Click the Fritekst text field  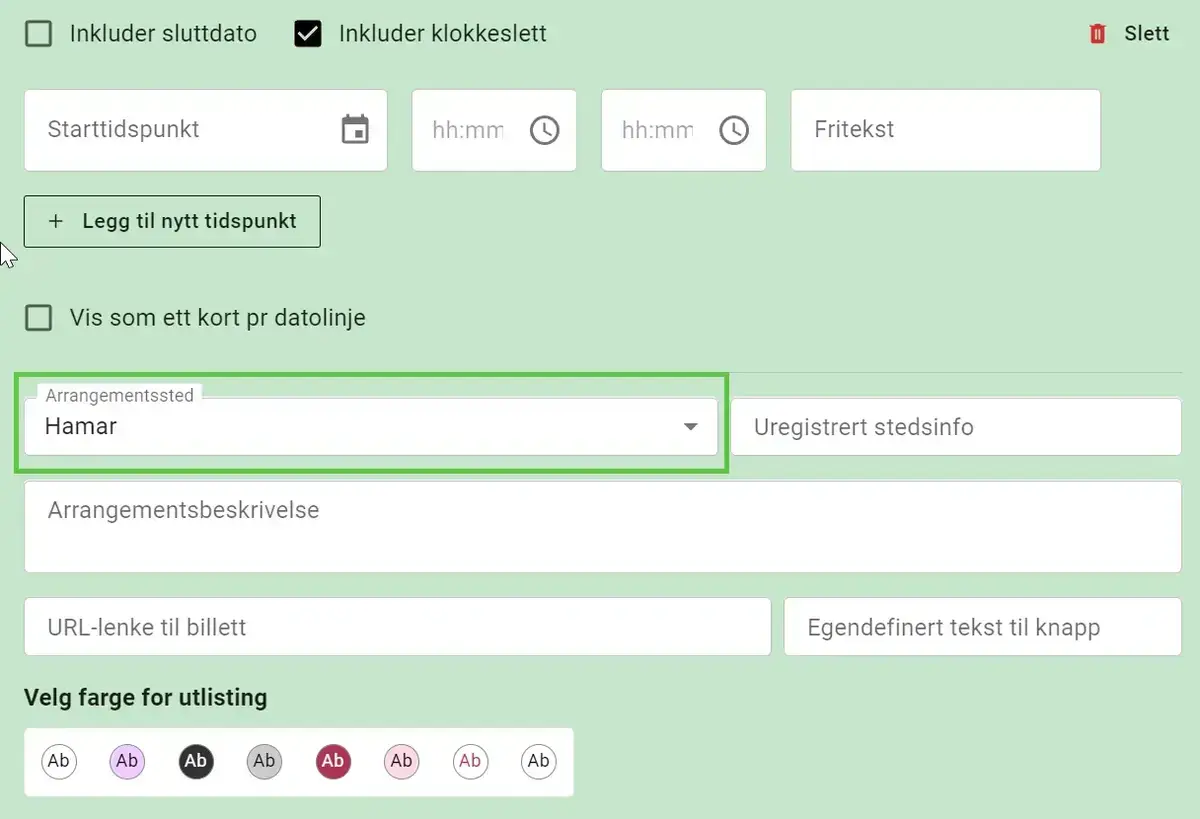point(945,130)
